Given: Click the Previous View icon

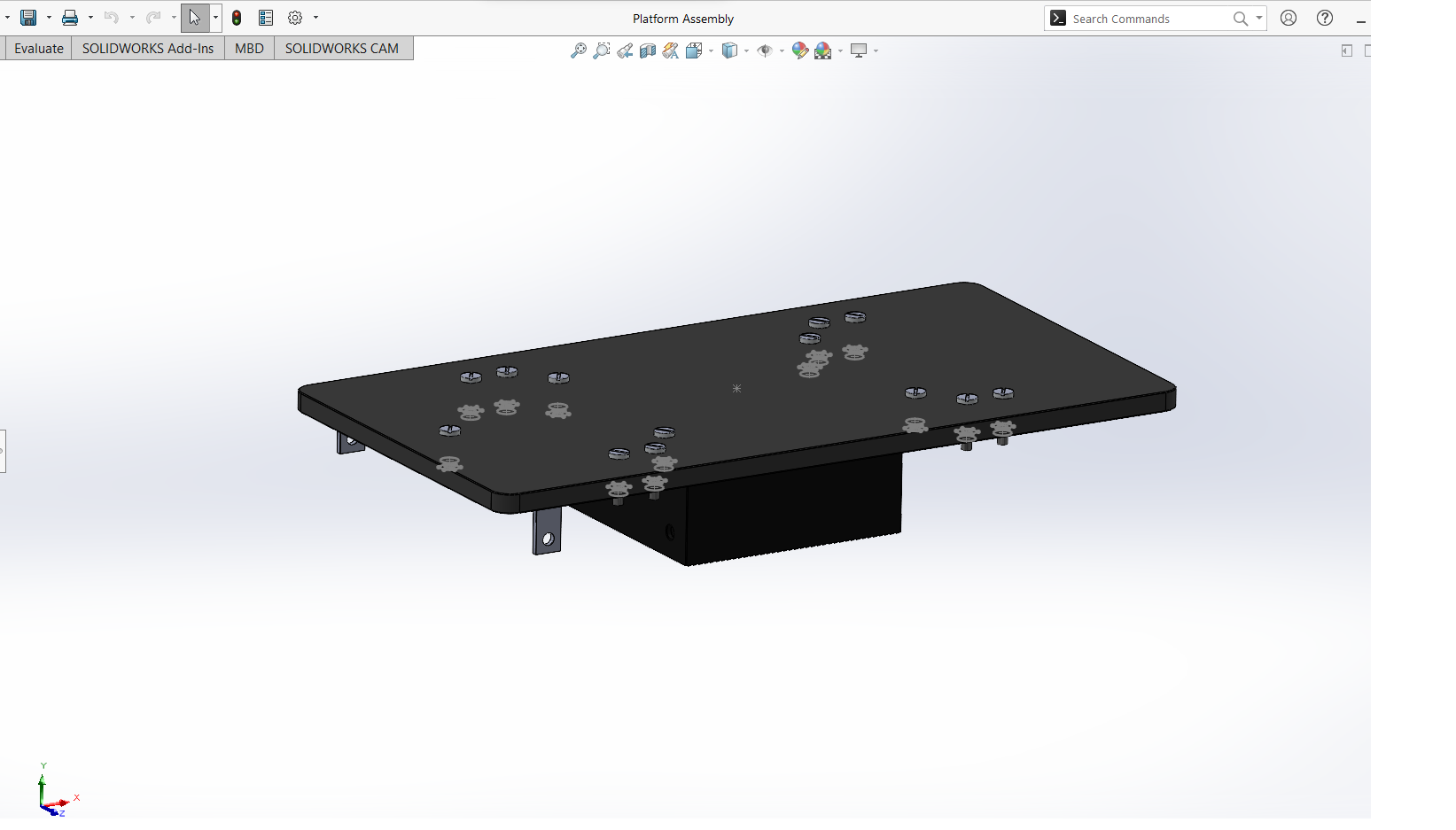Looking at the screenshot, I should (x=625, y=50).
